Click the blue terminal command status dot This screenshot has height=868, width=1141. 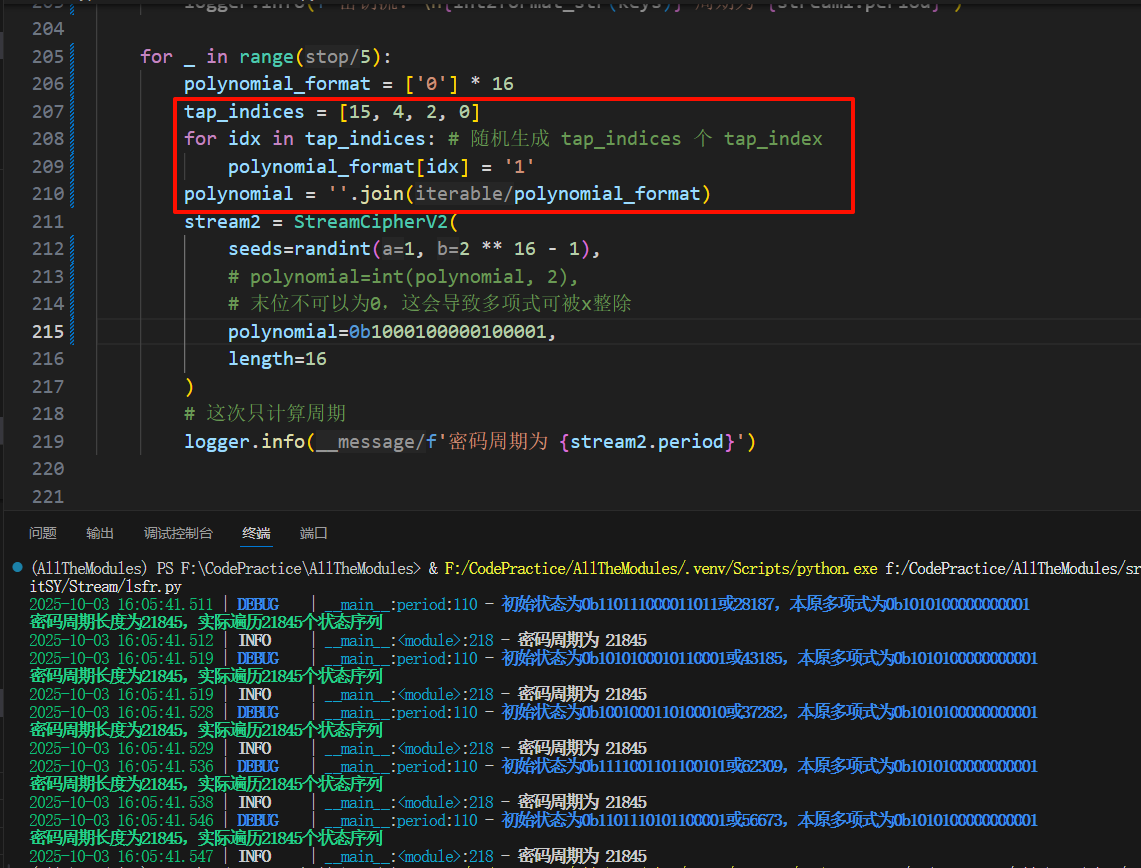click(x=16, y=568)
